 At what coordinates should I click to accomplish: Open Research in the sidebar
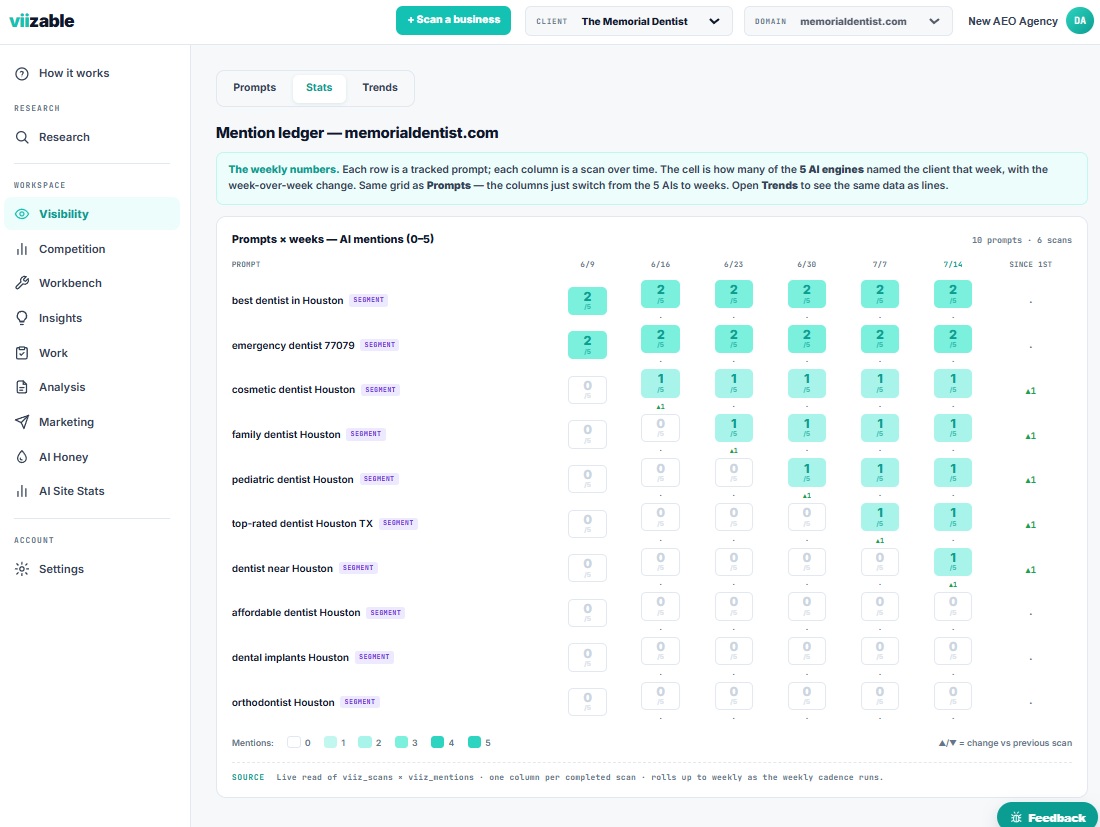(x=92, y=137)
